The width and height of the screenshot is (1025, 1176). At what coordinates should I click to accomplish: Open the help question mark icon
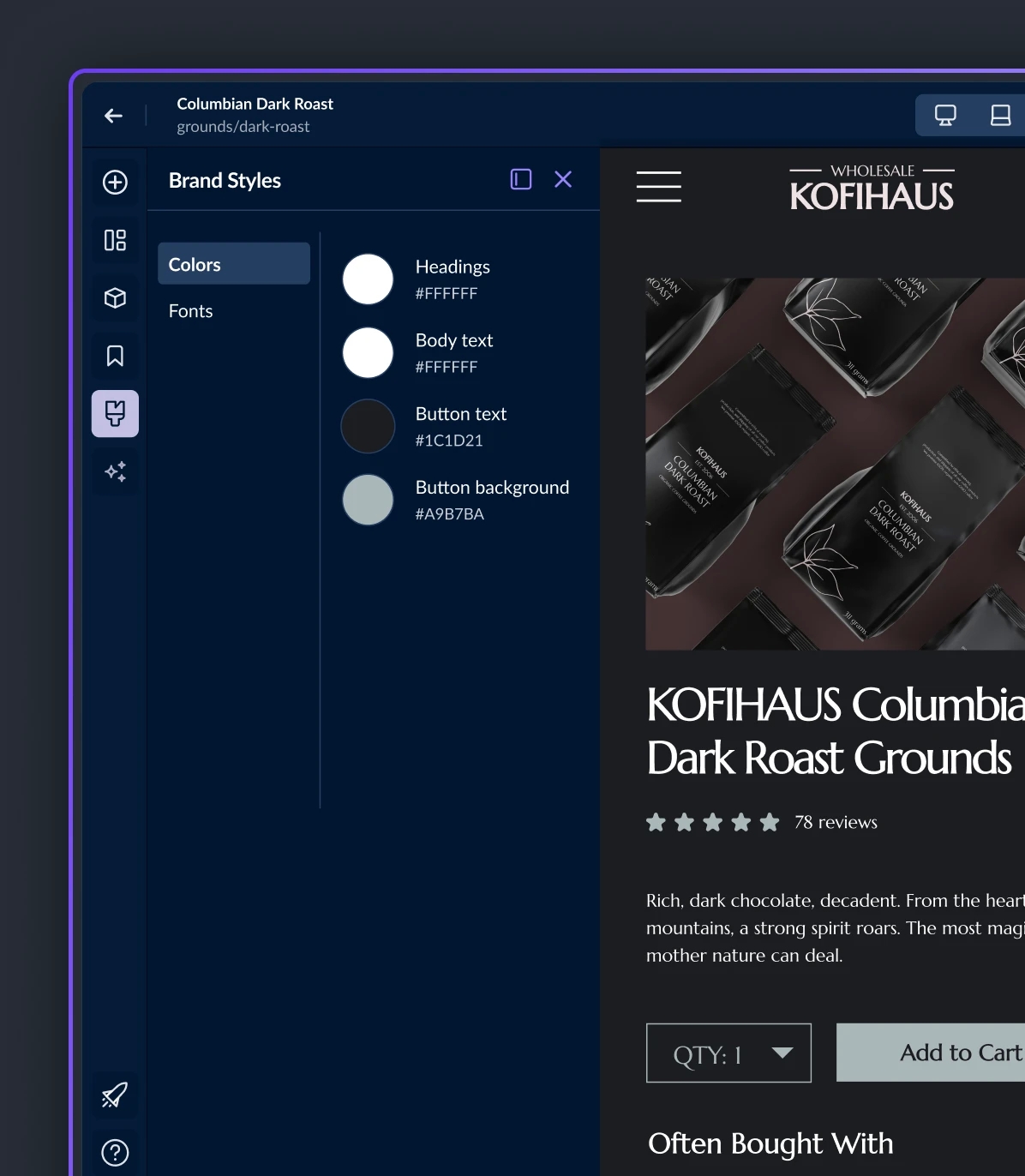[x=115, y=1152]
